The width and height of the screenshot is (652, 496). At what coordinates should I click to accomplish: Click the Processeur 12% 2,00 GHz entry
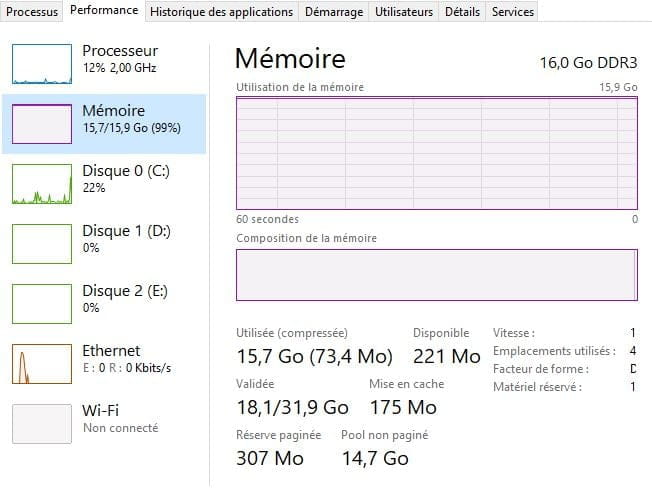[120, 58]
